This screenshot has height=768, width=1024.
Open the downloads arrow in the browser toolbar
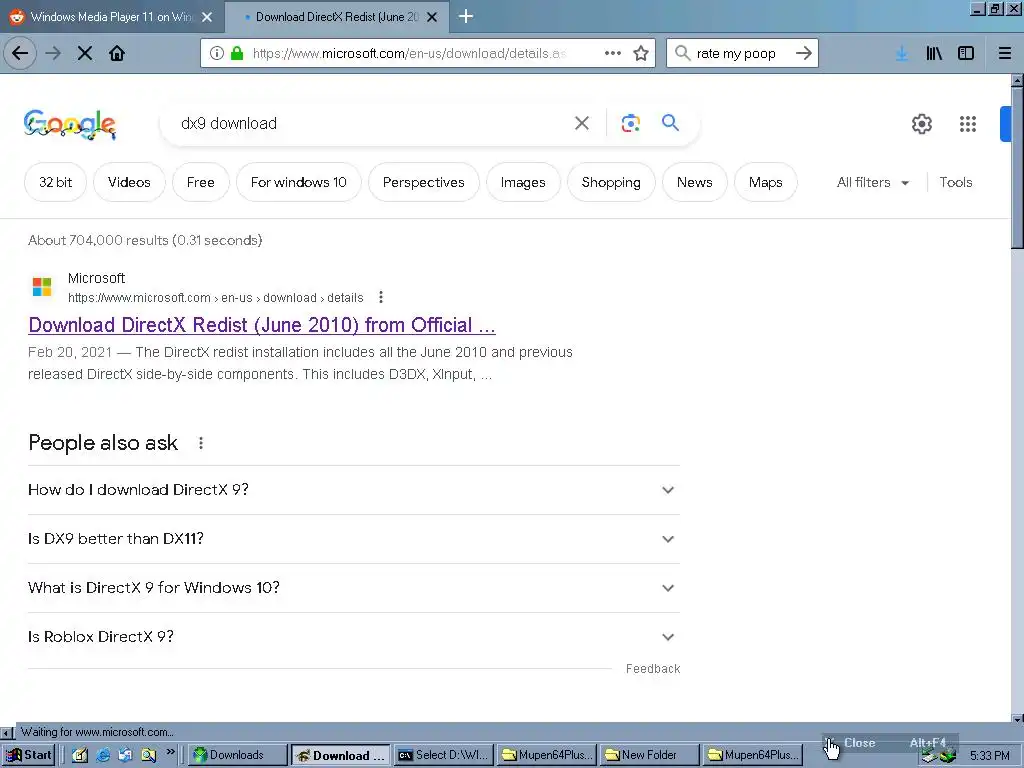(902, 54)
